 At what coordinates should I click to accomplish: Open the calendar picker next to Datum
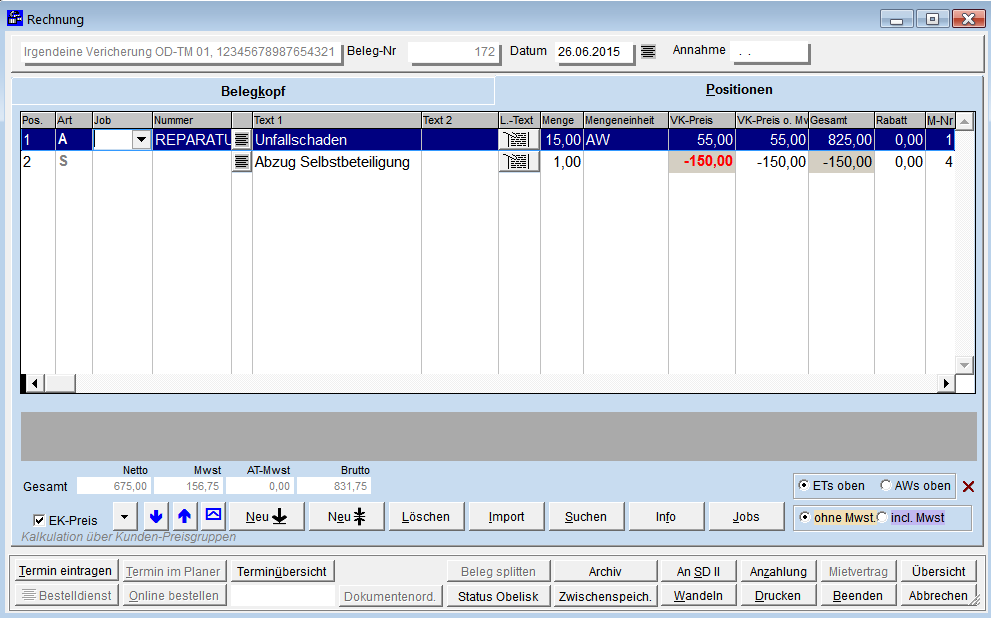pyautogui.click(x=648, y=52)
